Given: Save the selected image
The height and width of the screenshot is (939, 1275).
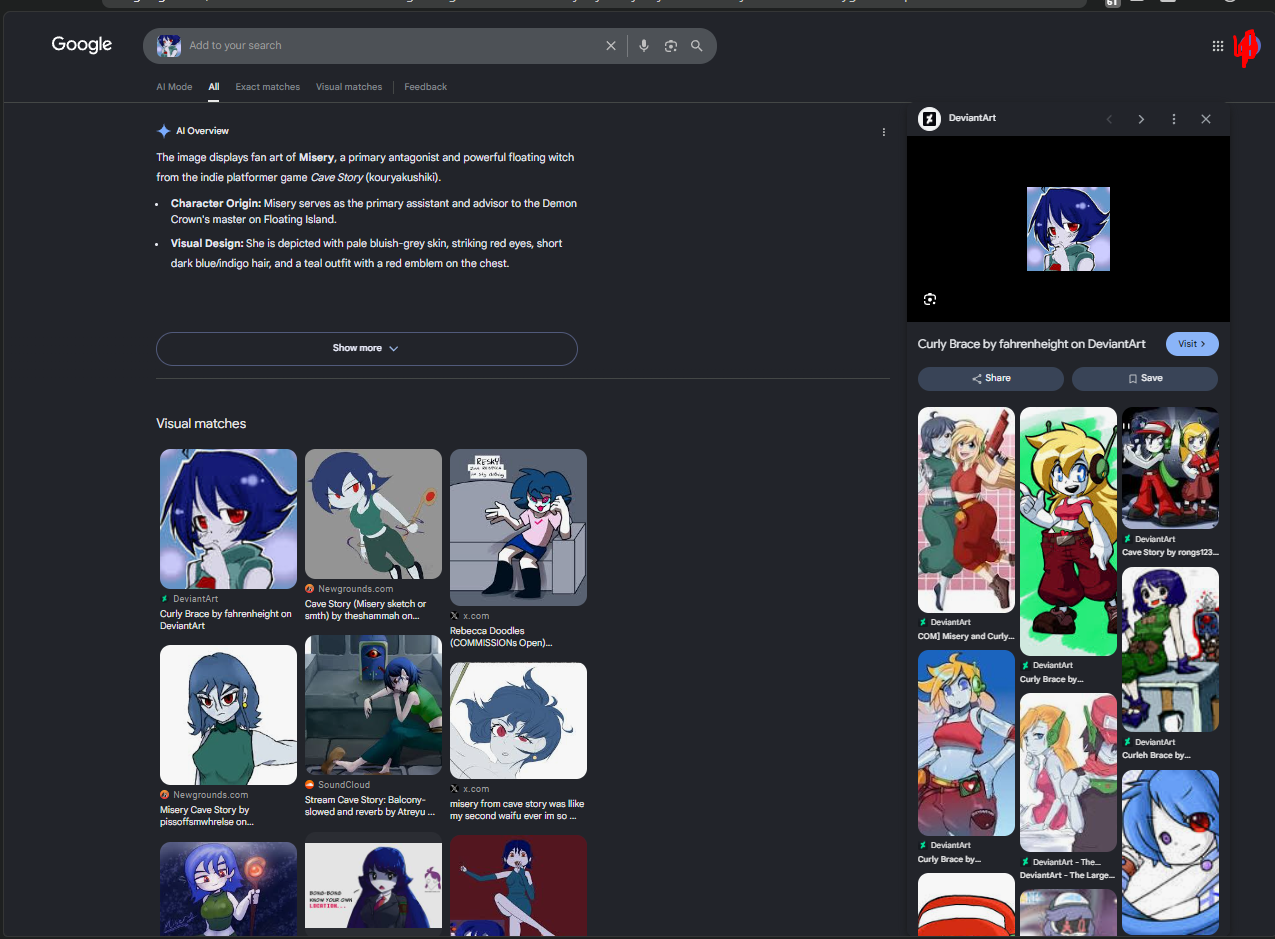Looking at the screenshot, I should [x=1145, y=379].
